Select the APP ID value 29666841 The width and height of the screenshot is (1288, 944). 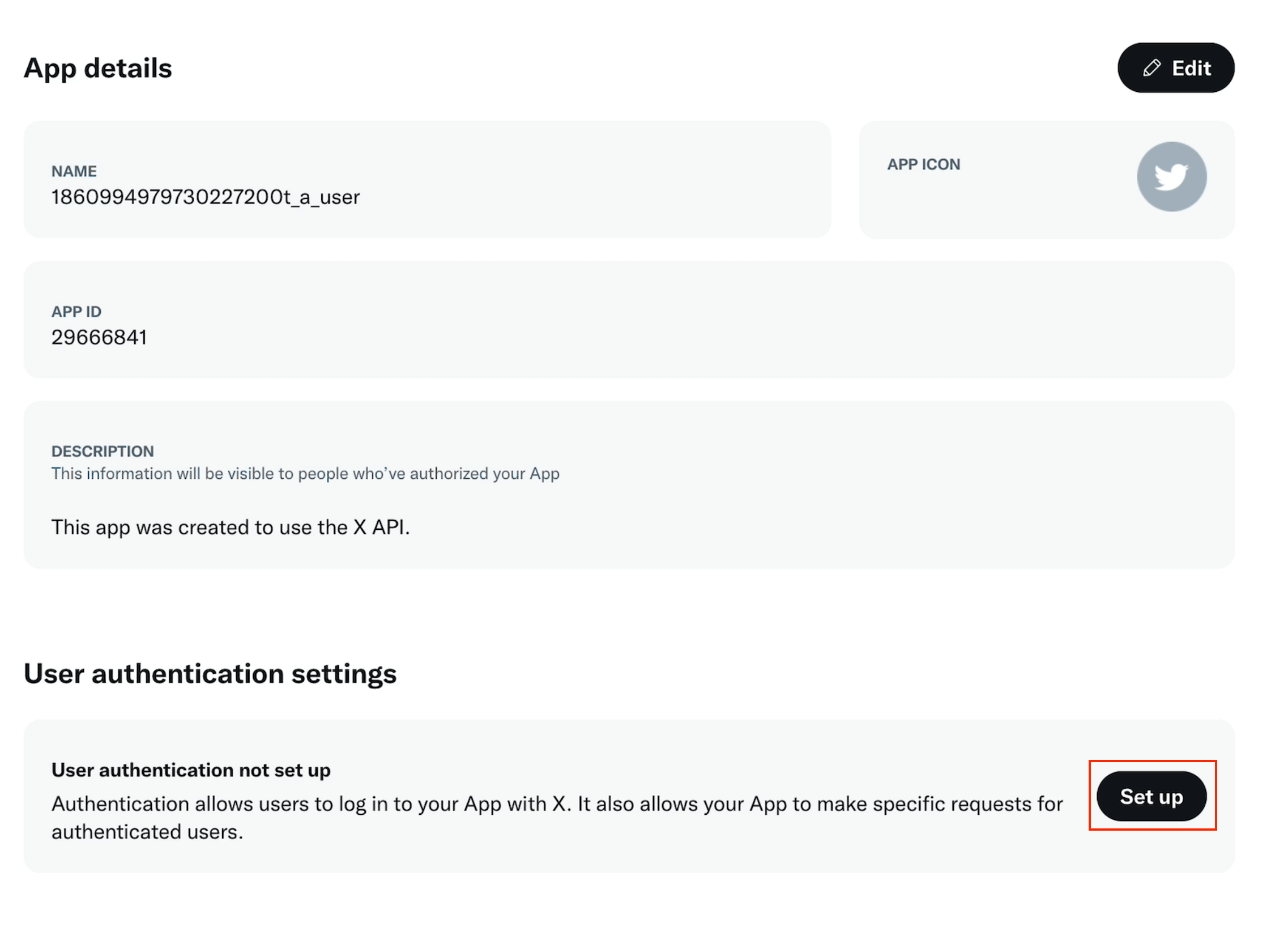[x=99, y=337]
